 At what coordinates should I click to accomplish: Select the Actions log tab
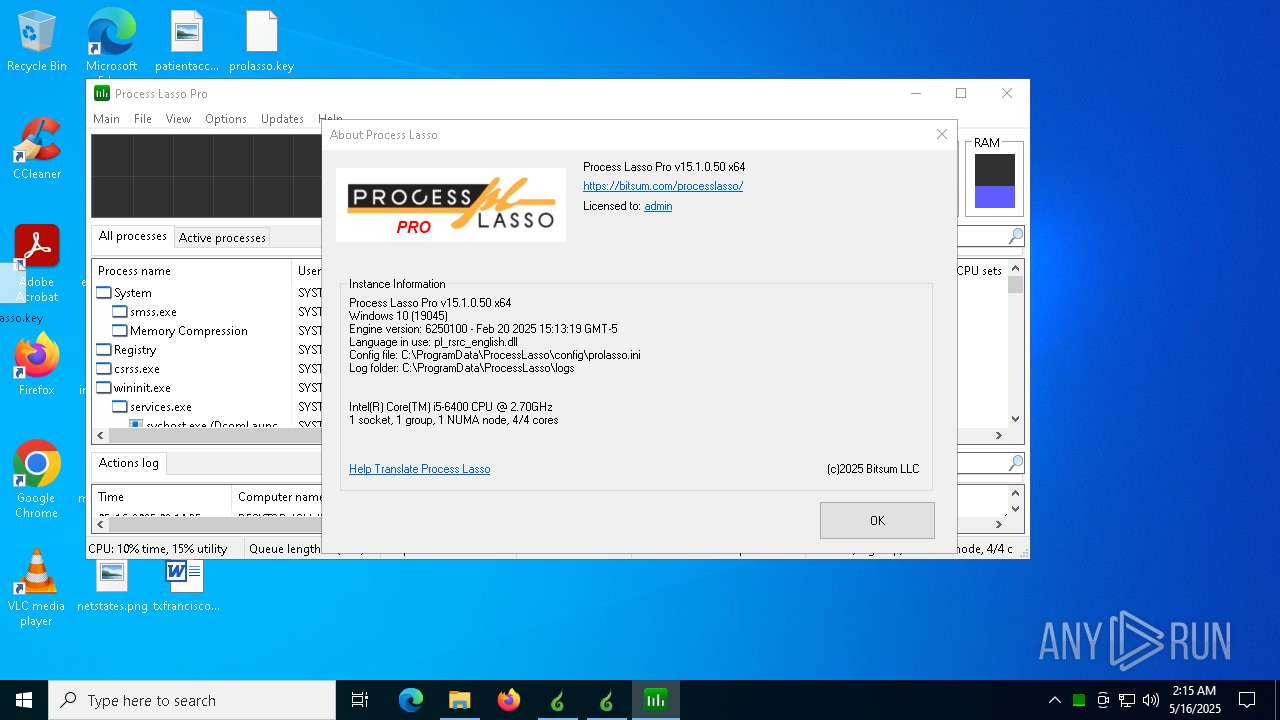pos(128,463)
